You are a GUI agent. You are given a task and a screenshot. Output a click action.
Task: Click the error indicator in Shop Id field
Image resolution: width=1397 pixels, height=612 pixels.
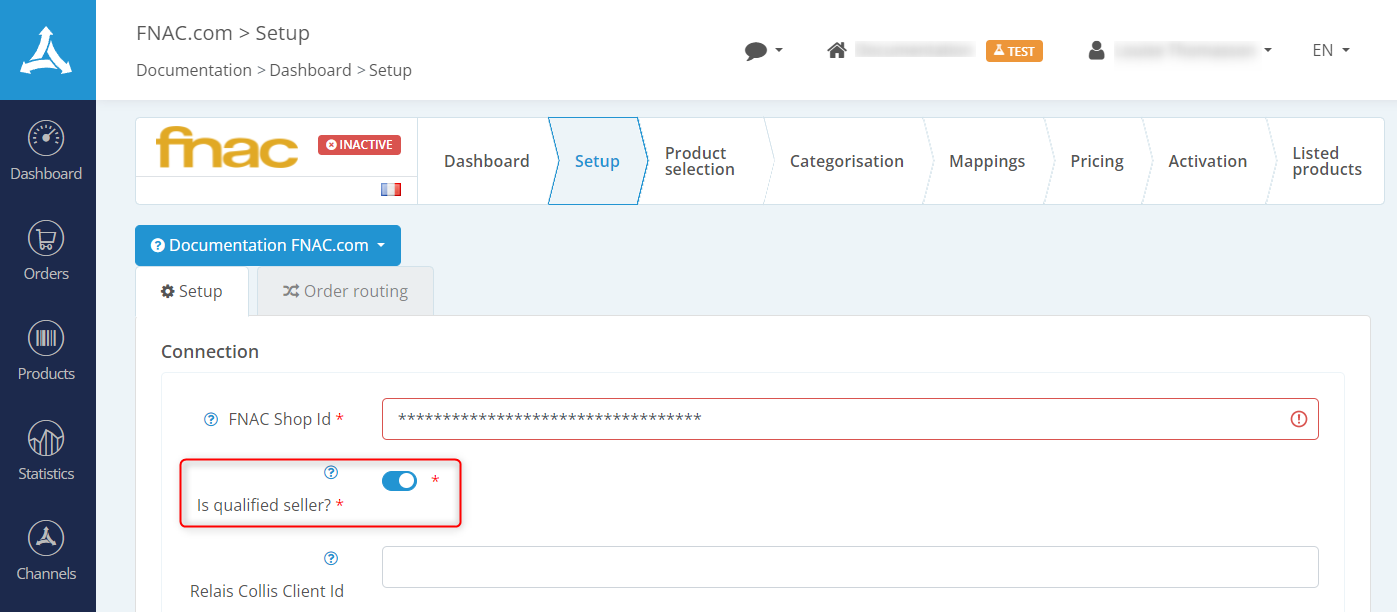point(1298,419)
